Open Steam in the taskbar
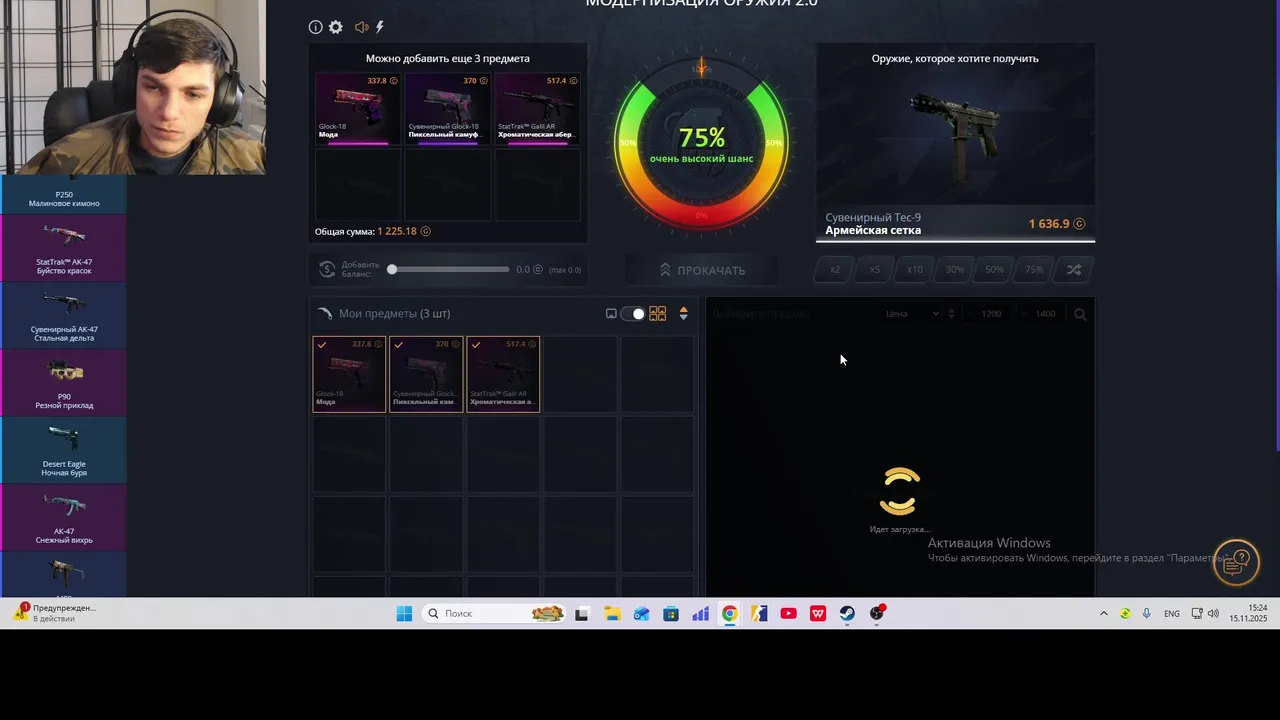 (847, 614)
